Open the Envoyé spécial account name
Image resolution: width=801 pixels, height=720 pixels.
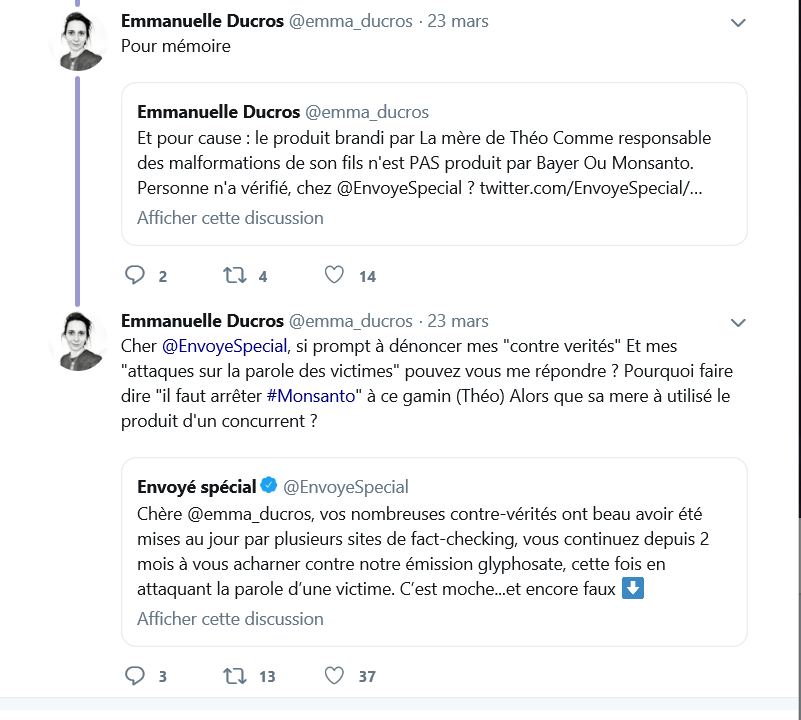pyautogui.click(x=197, y=487)
